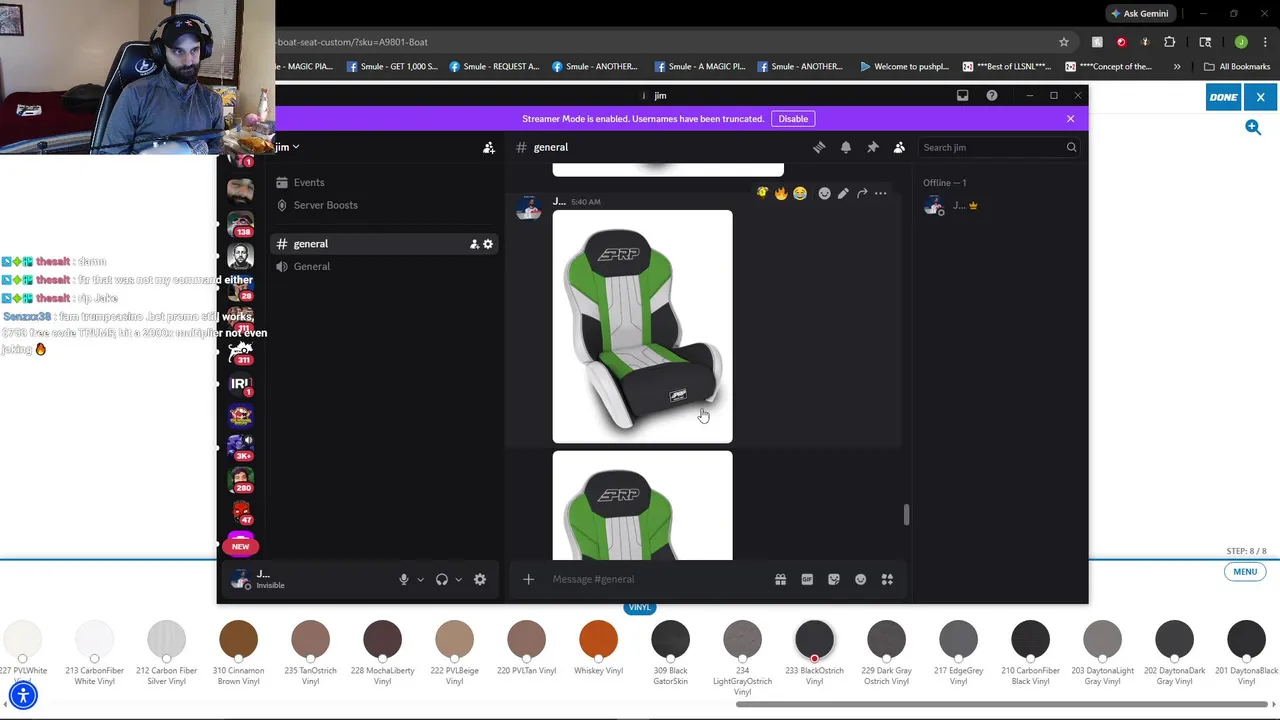Send a gift via gift icon

780,579
